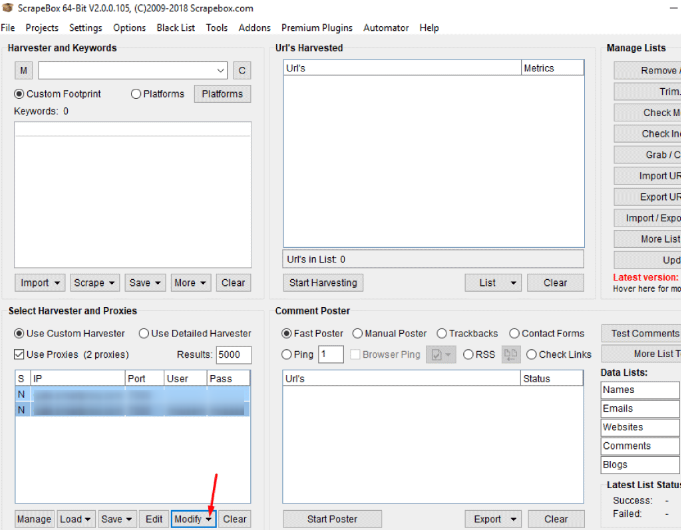Clear the comment poster list

(556, 519)
